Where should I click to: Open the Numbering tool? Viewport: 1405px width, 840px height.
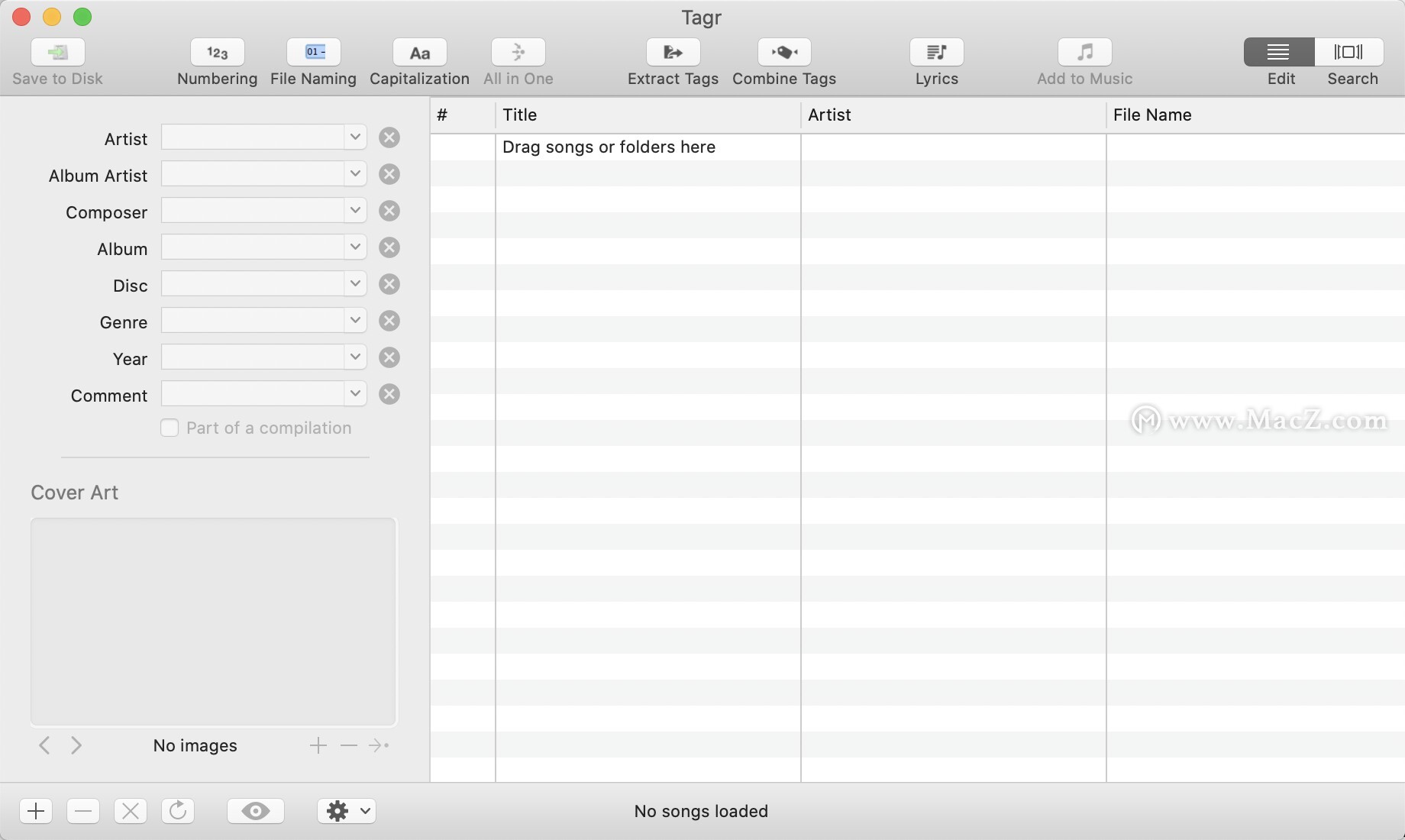[x=218, y=52]
